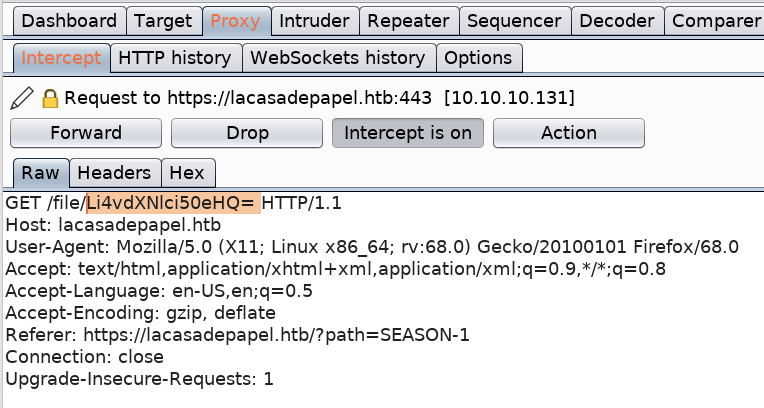764x408 pixels.
Task: Open the Action dropdown menu
Action: coord(568,132)
